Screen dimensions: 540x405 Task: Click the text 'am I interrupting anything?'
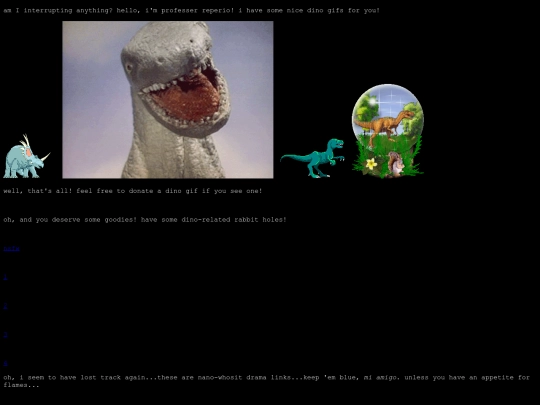pyautogui.click(x=58, y=10)
